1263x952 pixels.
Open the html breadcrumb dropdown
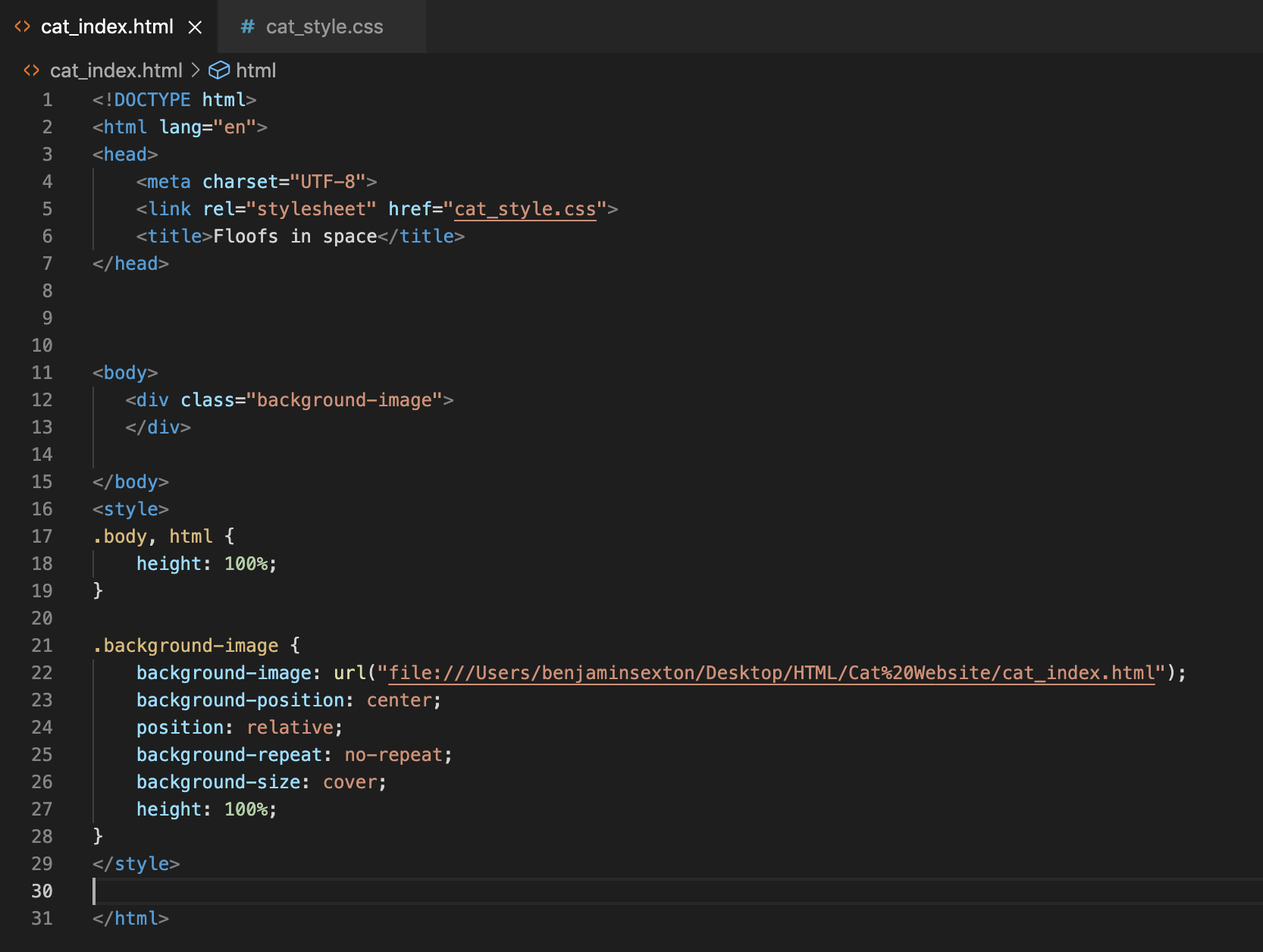[256, 70]
